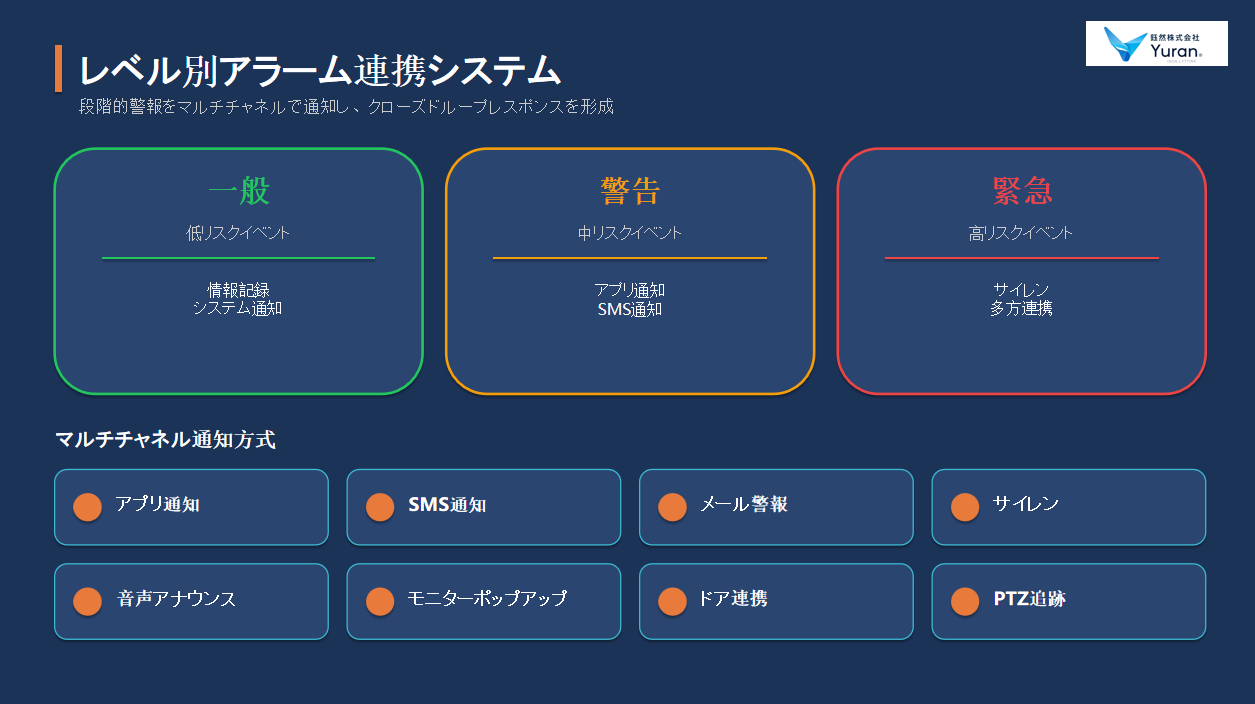Select the green 一般 level card heading
This screenshot has width=1255, height=704.
(x=239, y=190)
